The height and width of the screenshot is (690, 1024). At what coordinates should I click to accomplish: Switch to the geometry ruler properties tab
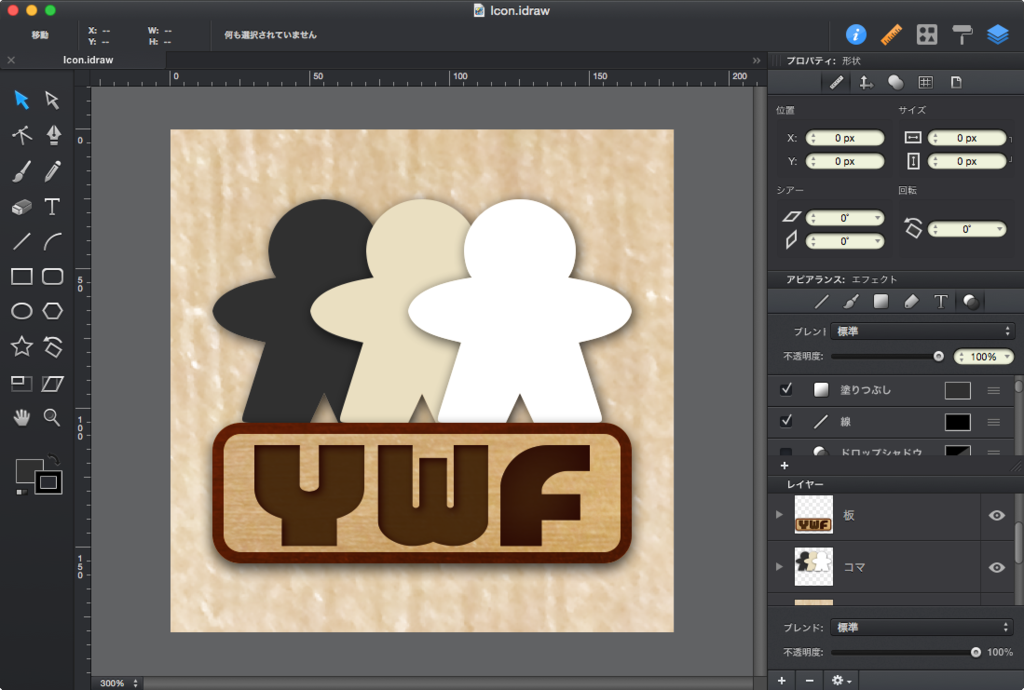(836, 82)
